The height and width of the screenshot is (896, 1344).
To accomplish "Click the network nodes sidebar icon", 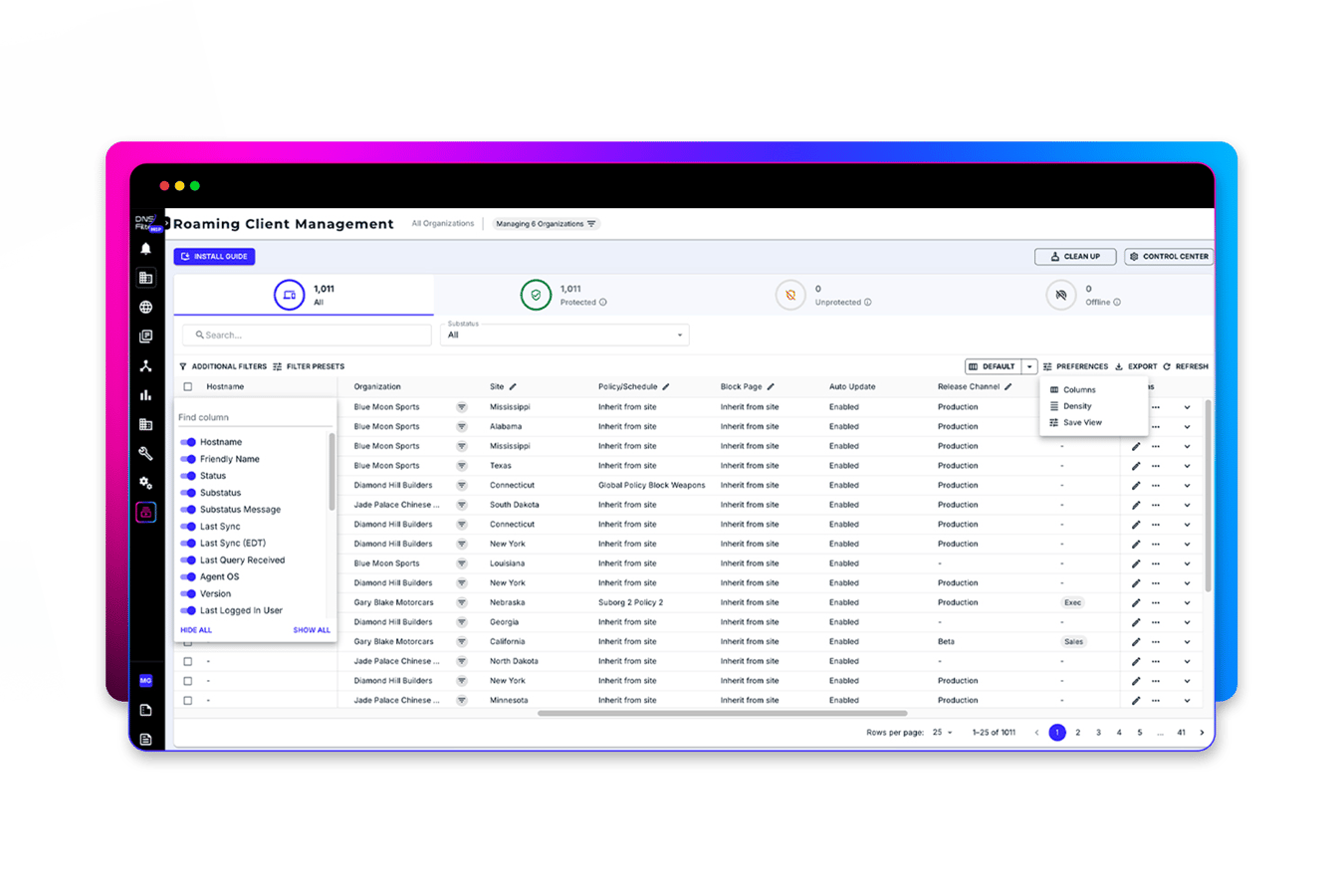I will pyautogui.click(x=145, y=366).
